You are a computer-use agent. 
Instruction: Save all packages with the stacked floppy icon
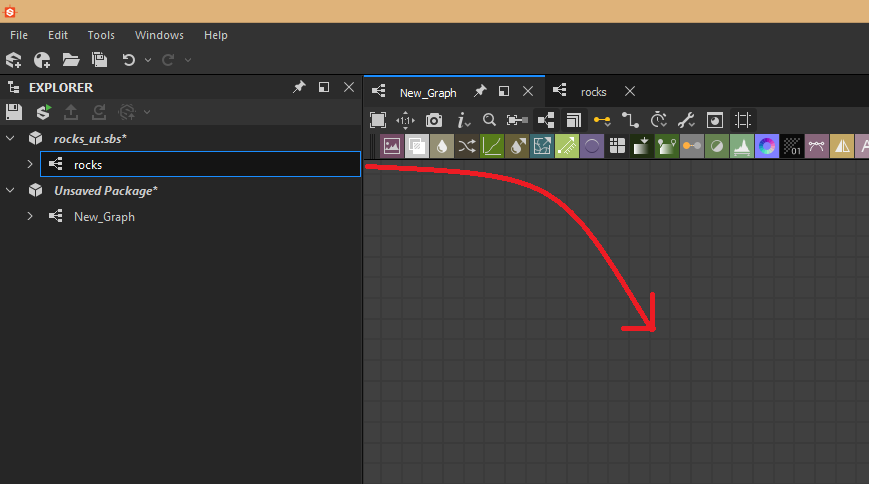pos(100,60)
